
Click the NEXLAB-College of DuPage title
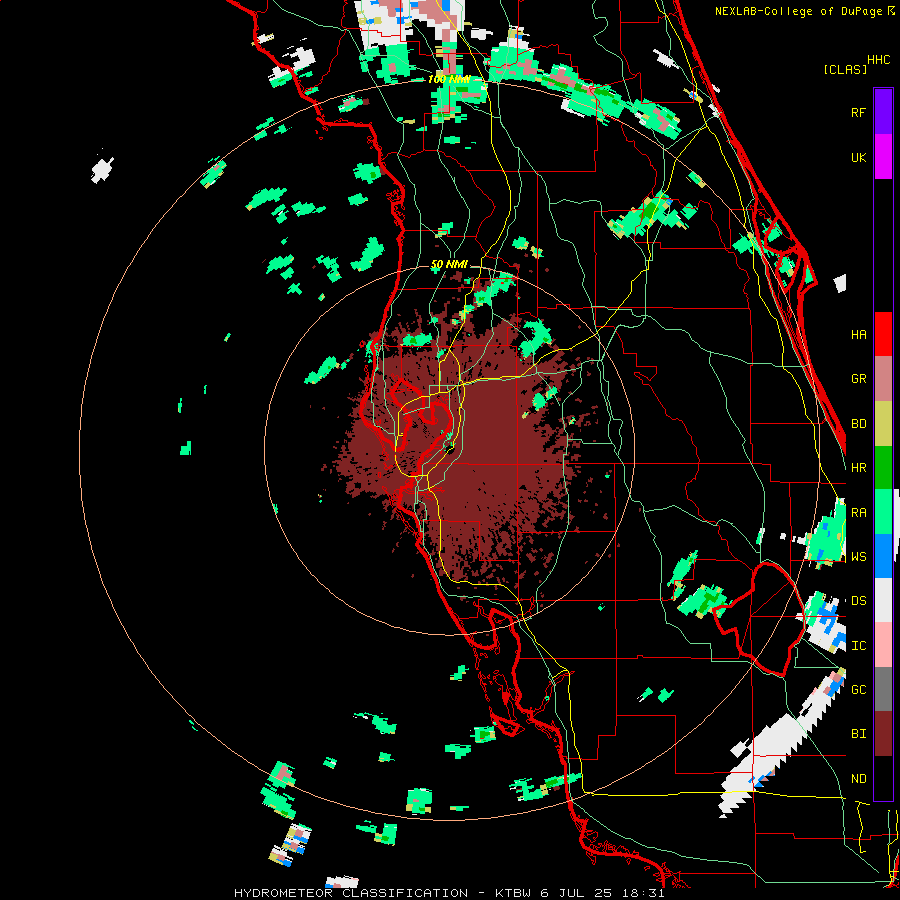click(x=798, y=11)
